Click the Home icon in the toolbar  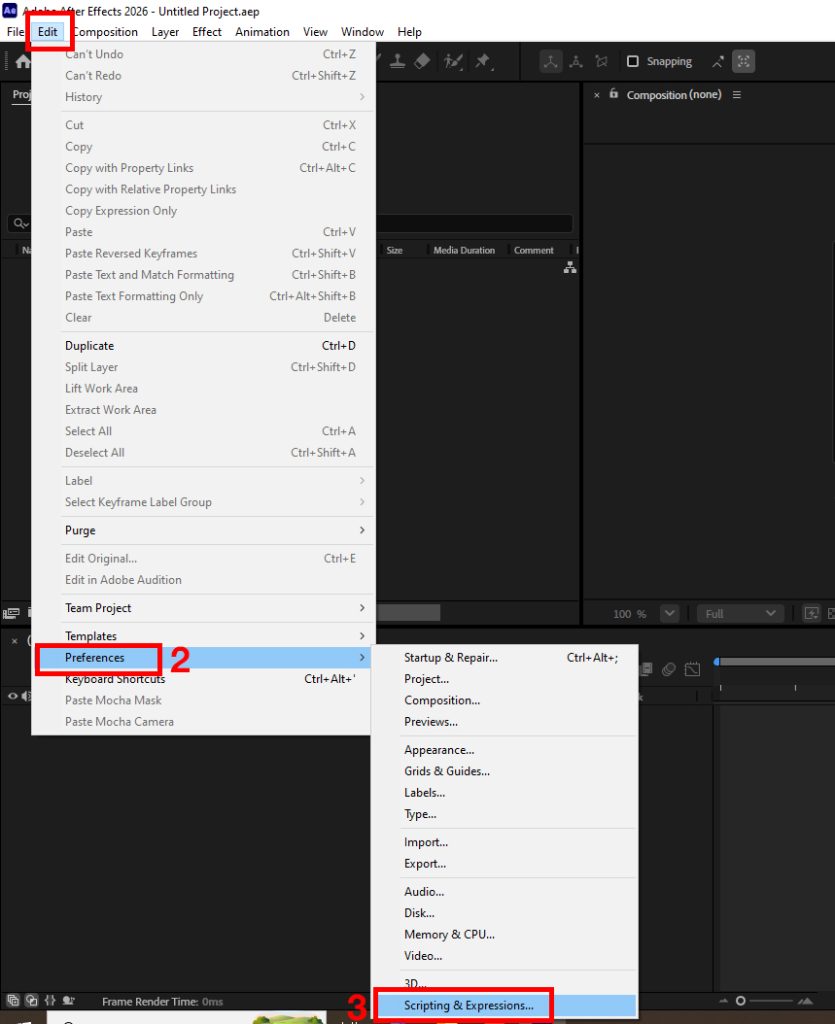pyautogui.click(x=23, y=61)
